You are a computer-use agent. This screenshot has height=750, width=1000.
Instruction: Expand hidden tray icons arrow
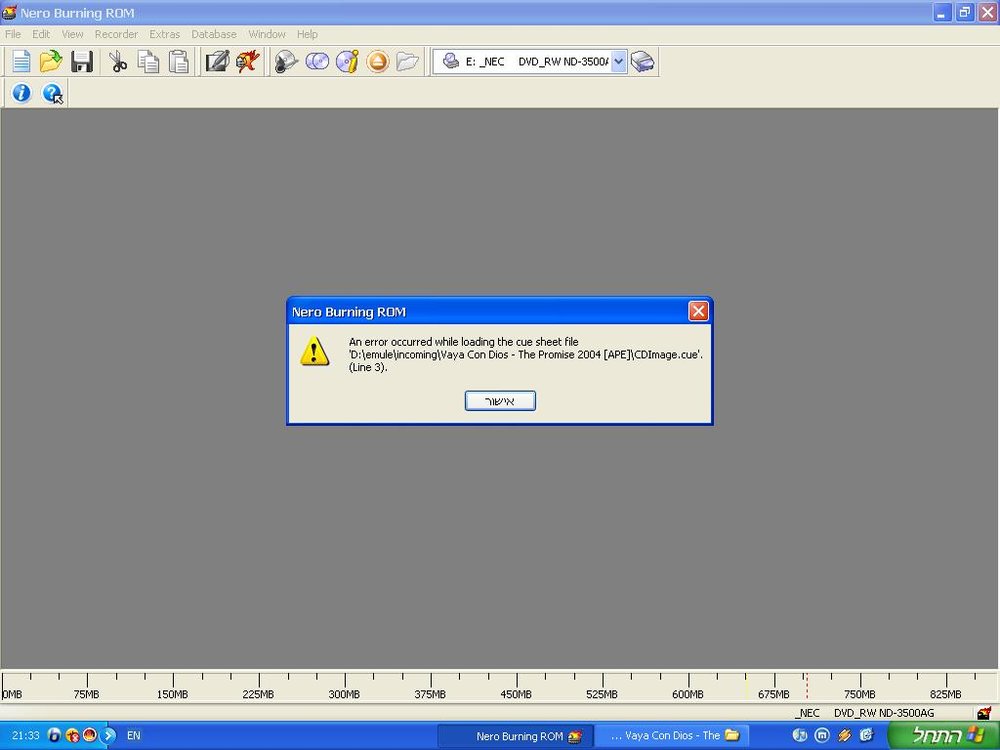pos(109,735)
